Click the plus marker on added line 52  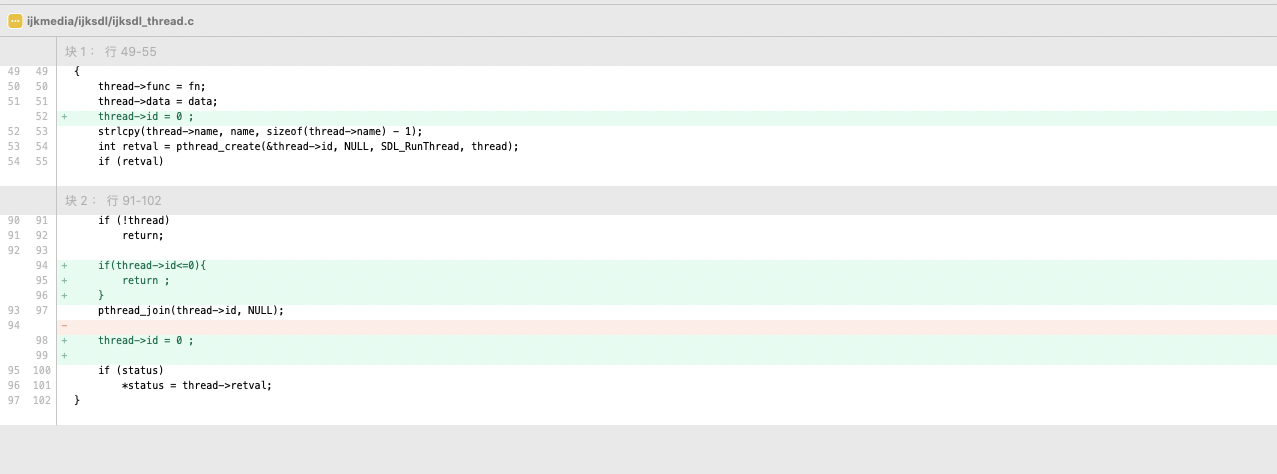64,116
